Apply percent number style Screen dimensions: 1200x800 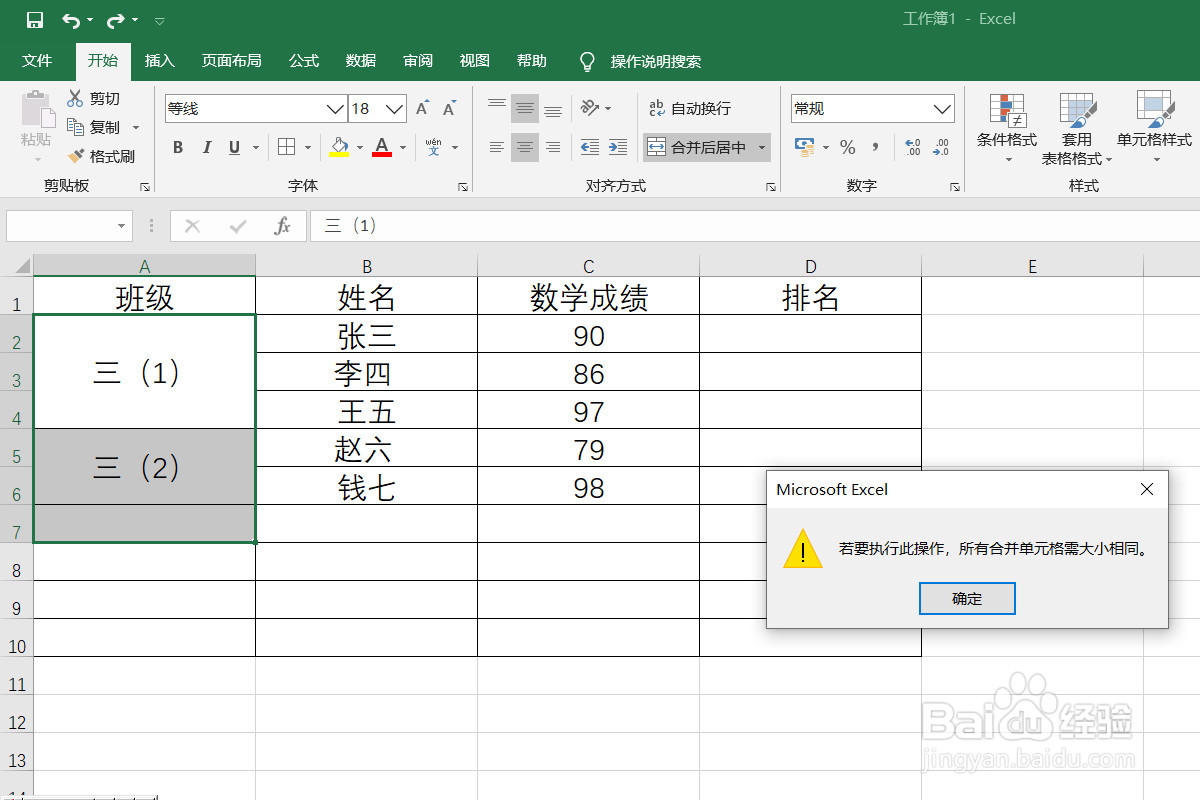(x=848, y=147)
